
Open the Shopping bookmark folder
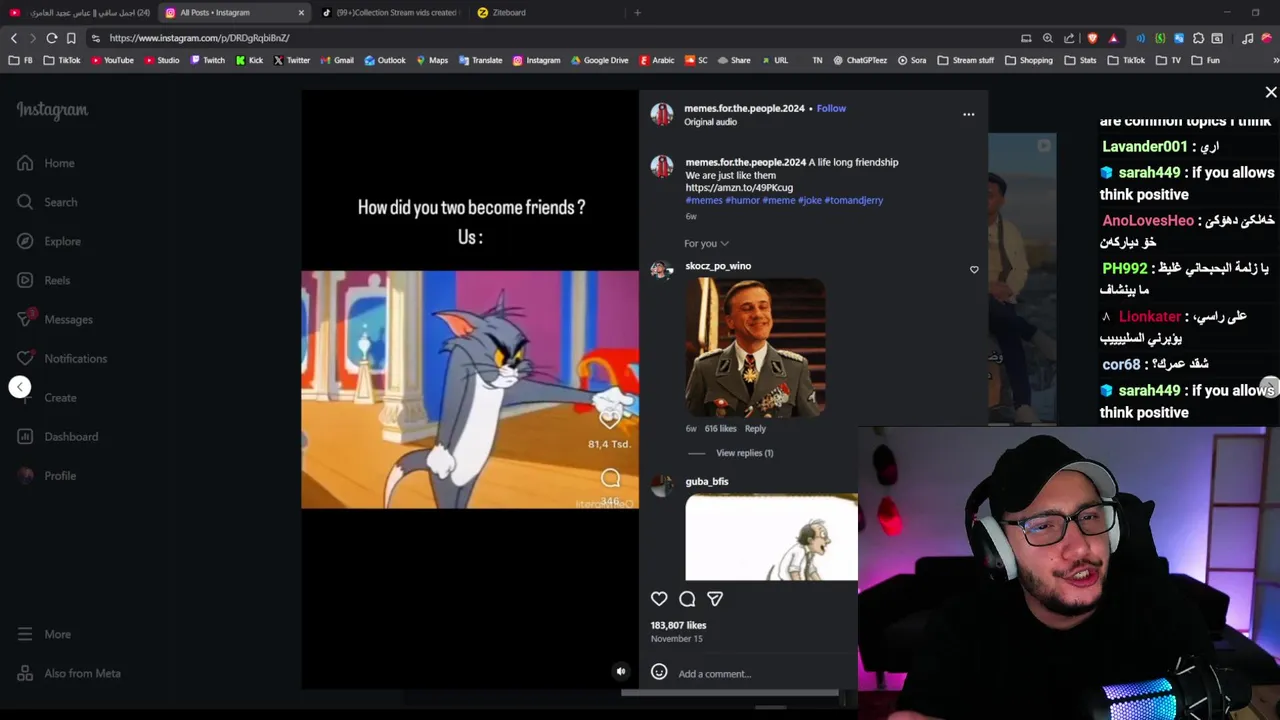[1029, 60]
